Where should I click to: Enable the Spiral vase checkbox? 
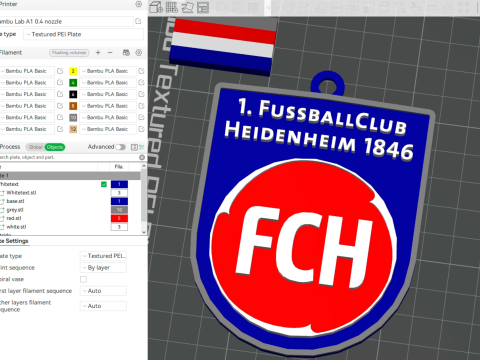coord(84,279)
